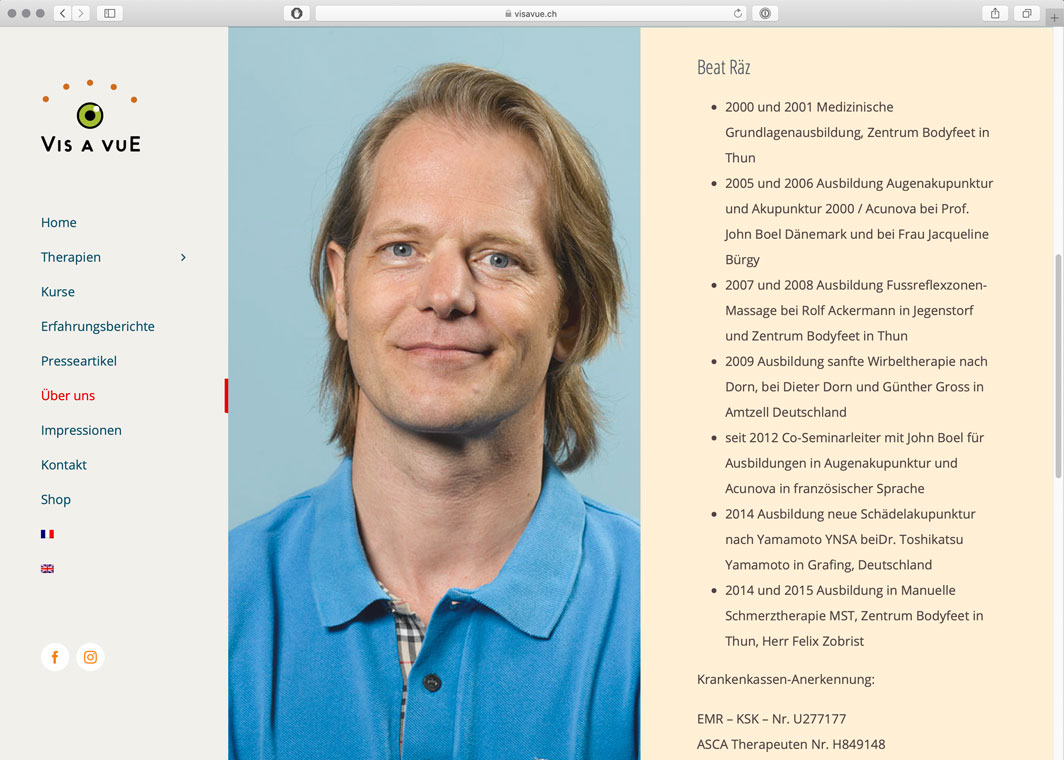The height and width of the screenshot is (760, 1064).
Task: Expand the Therapien submenu chevron
Action: click(x=183, y=258)
